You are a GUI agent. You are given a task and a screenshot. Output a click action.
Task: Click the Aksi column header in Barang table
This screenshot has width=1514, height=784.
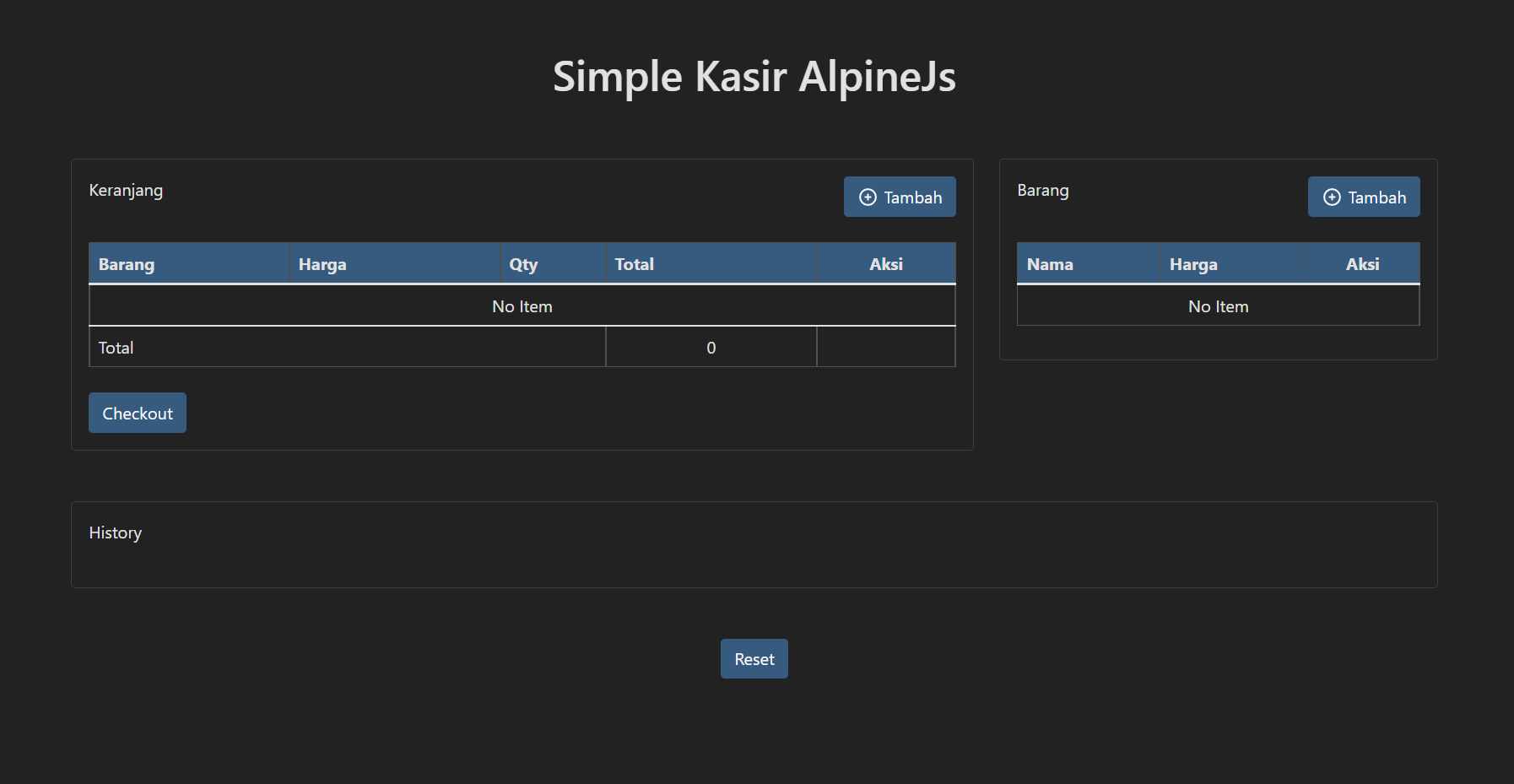1362,263
